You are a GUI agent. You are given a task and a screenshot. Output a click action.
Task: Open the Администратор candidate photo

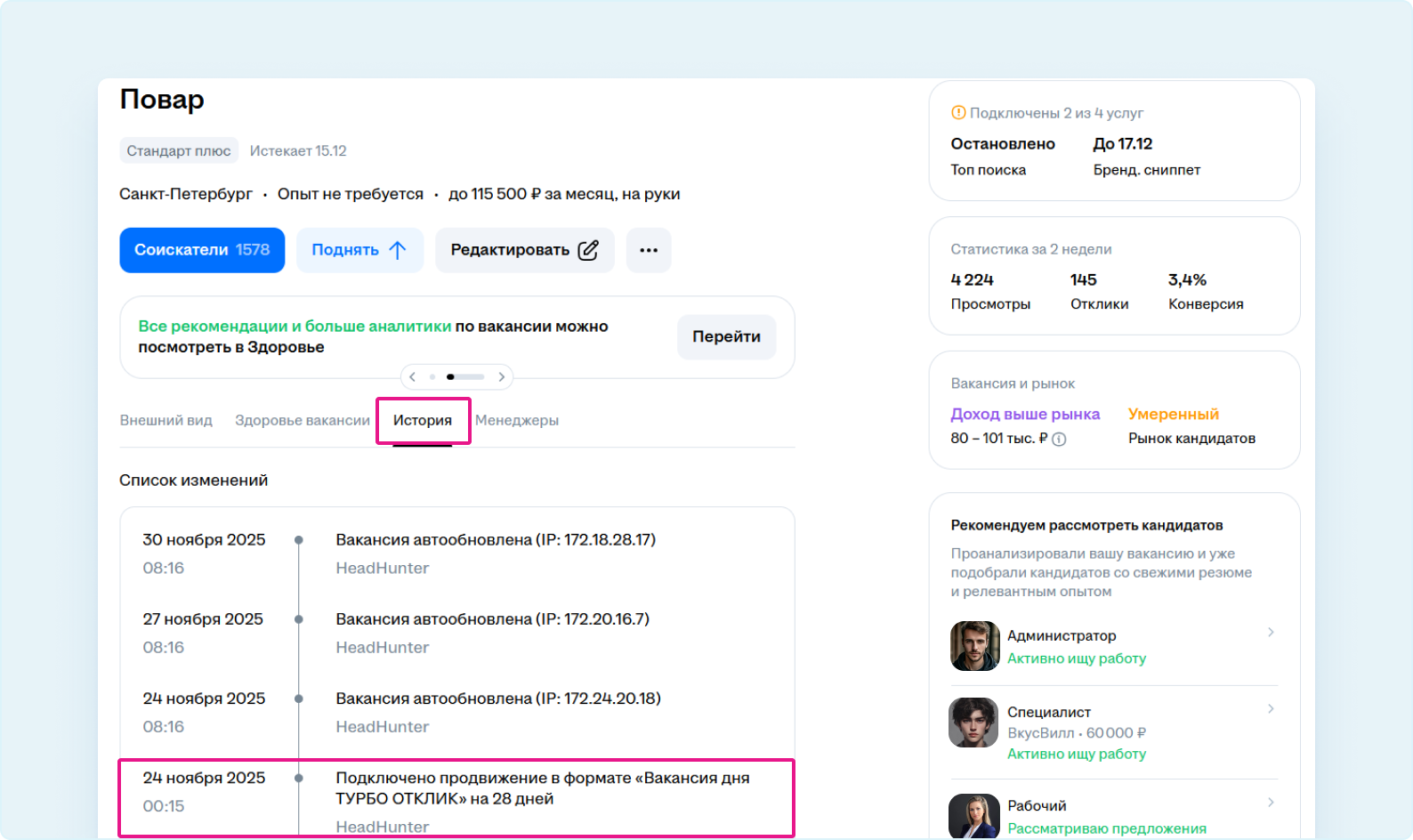click(x=974, y=646)
